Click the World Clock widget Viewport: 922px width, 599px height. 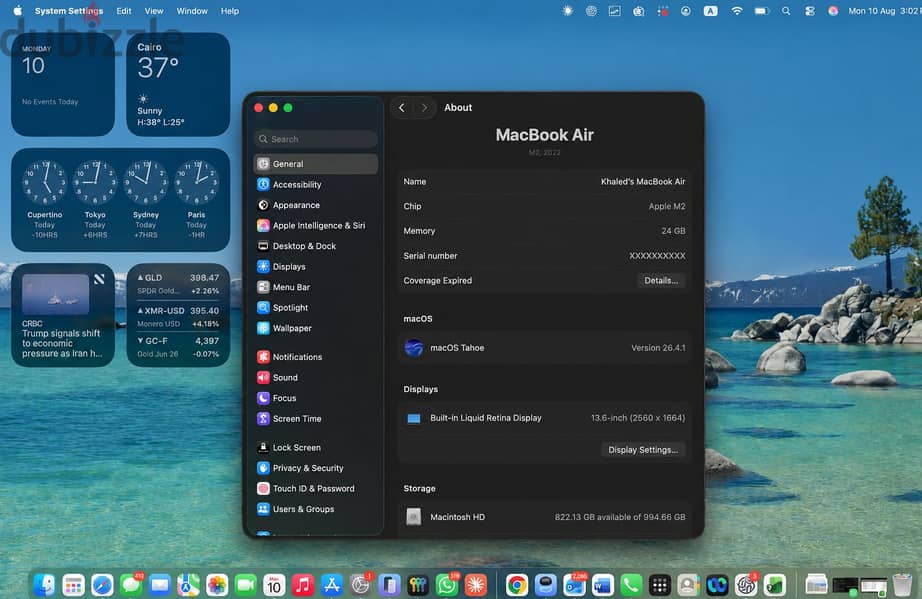pos(121,200)
